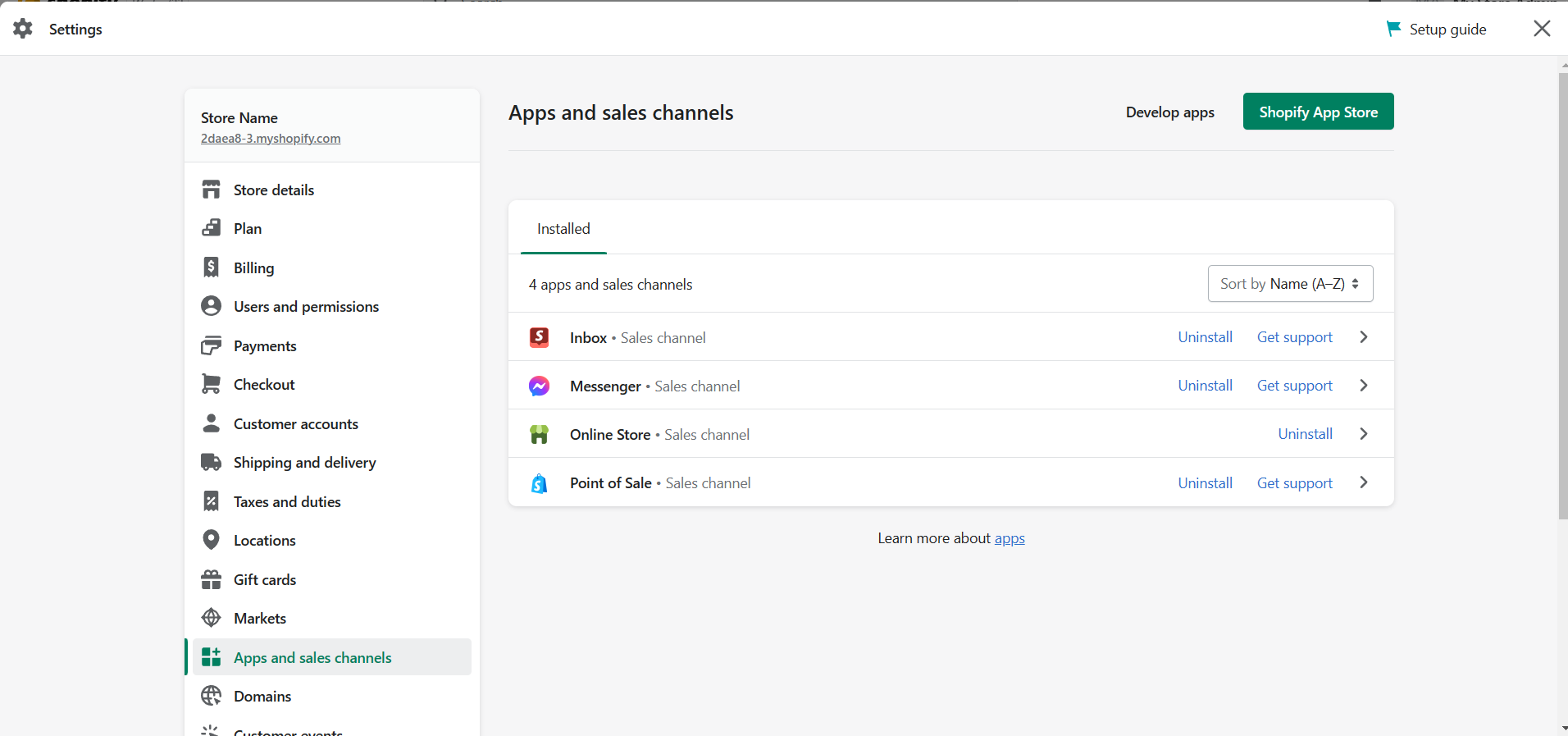Get support for Inbox

1295,337
